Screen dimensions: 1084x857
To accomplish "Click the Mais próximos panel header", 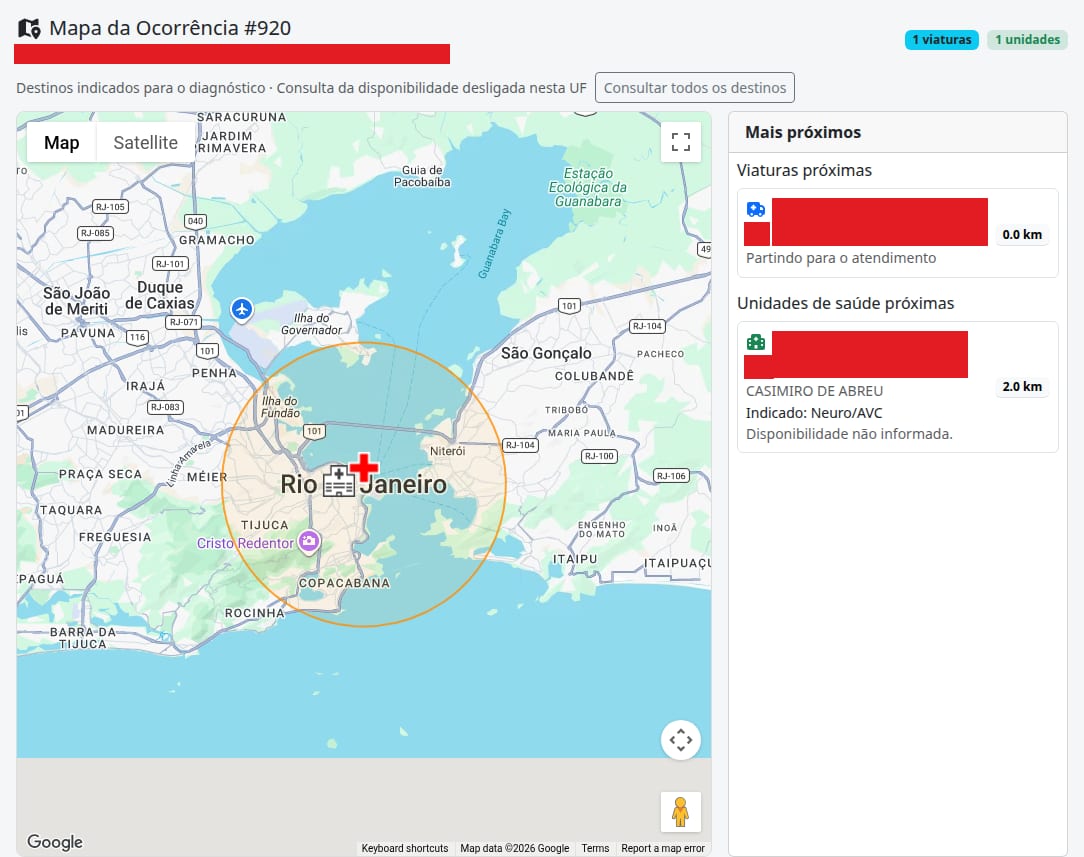I will click(x=897, y=132).
